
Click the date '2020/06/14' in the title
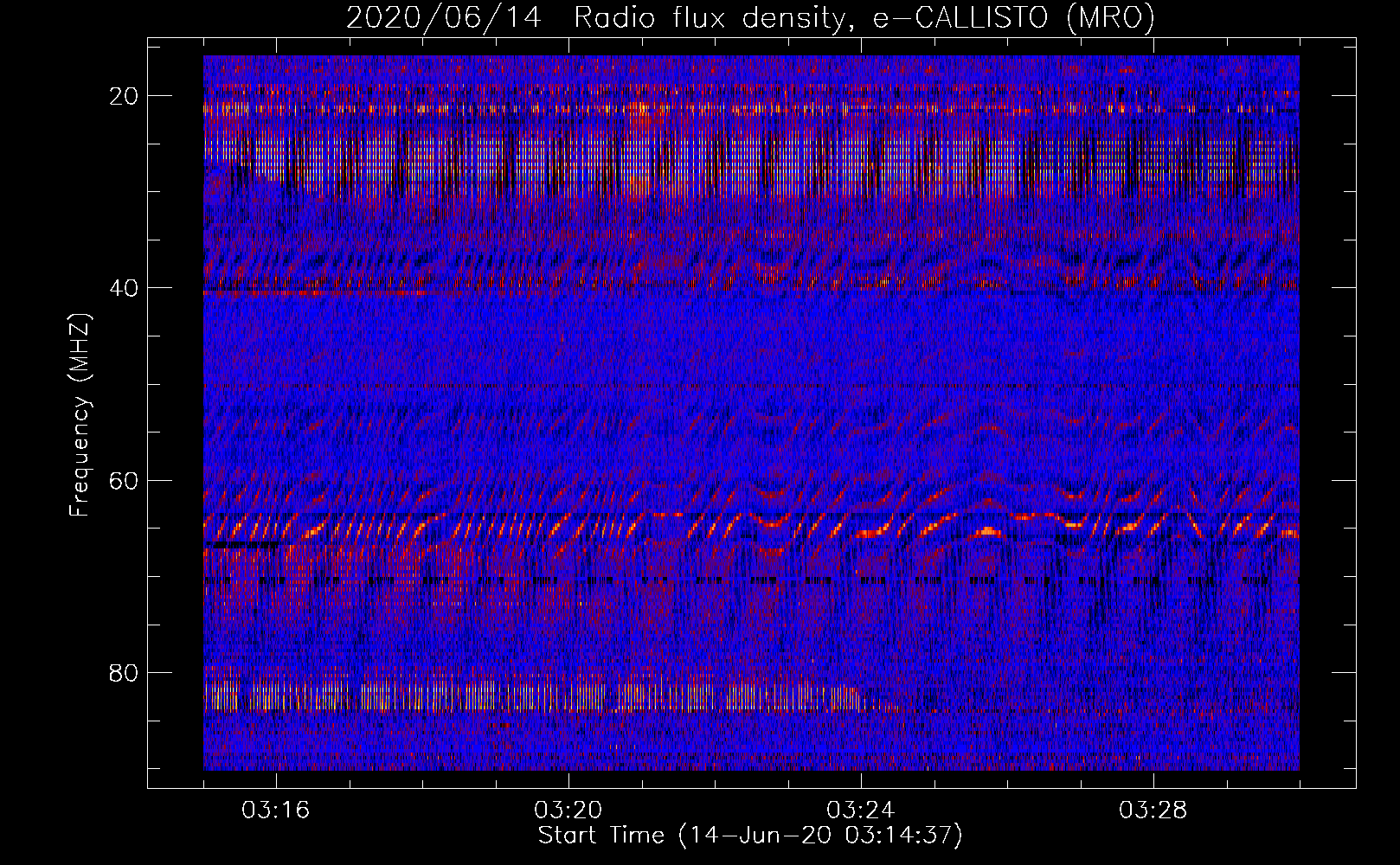(444, 17)
